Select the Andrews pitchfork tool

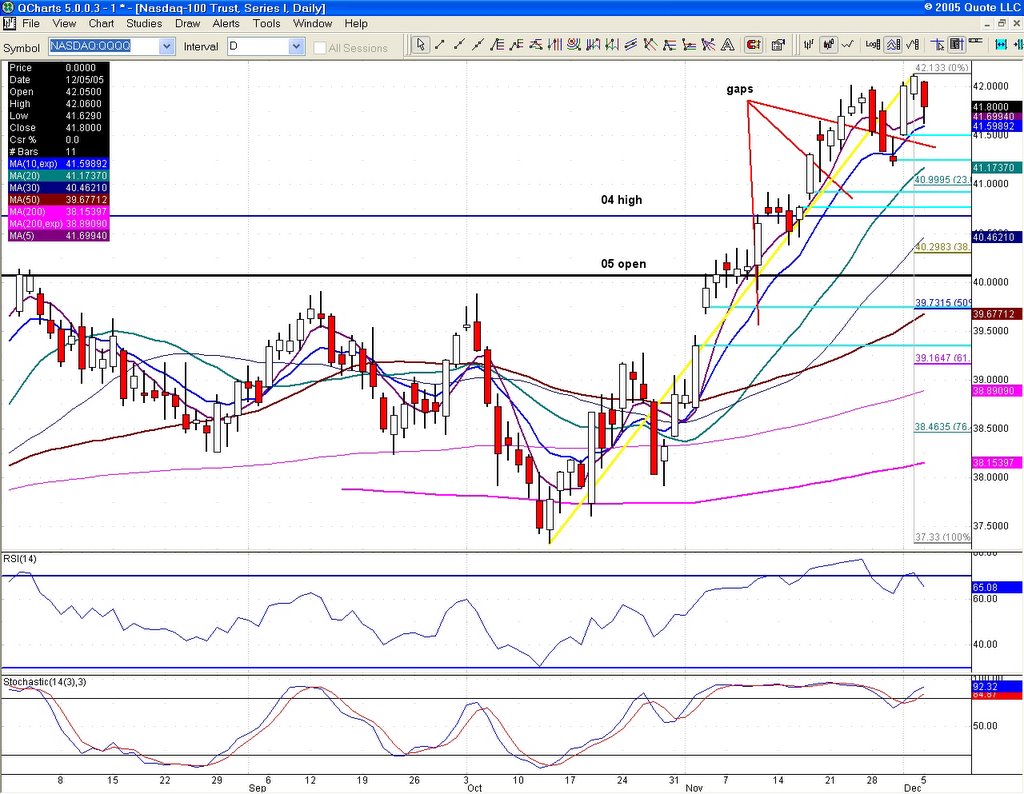click(650, 44)
